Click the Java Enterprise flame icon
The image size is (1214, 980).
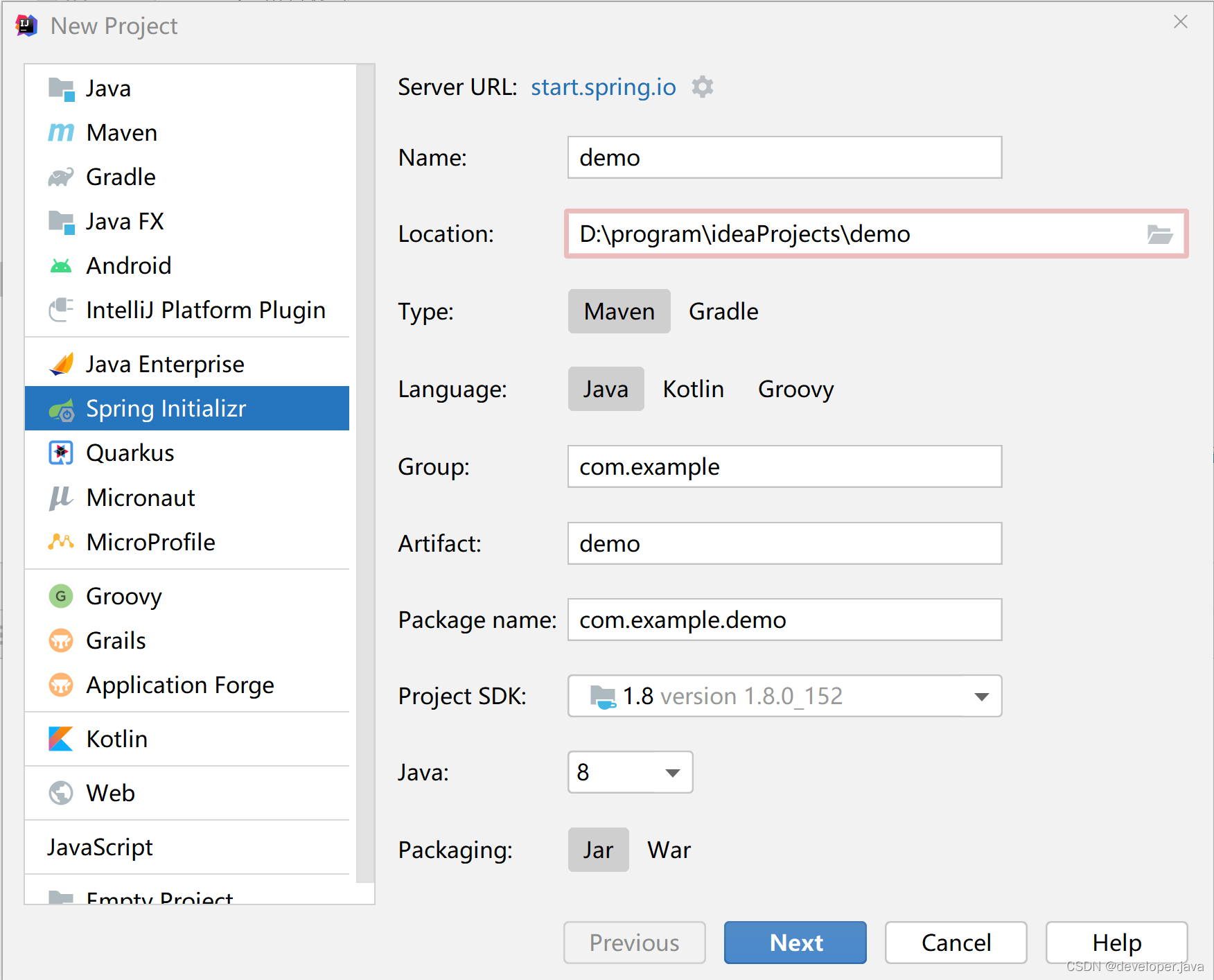[x=61, y=364]
